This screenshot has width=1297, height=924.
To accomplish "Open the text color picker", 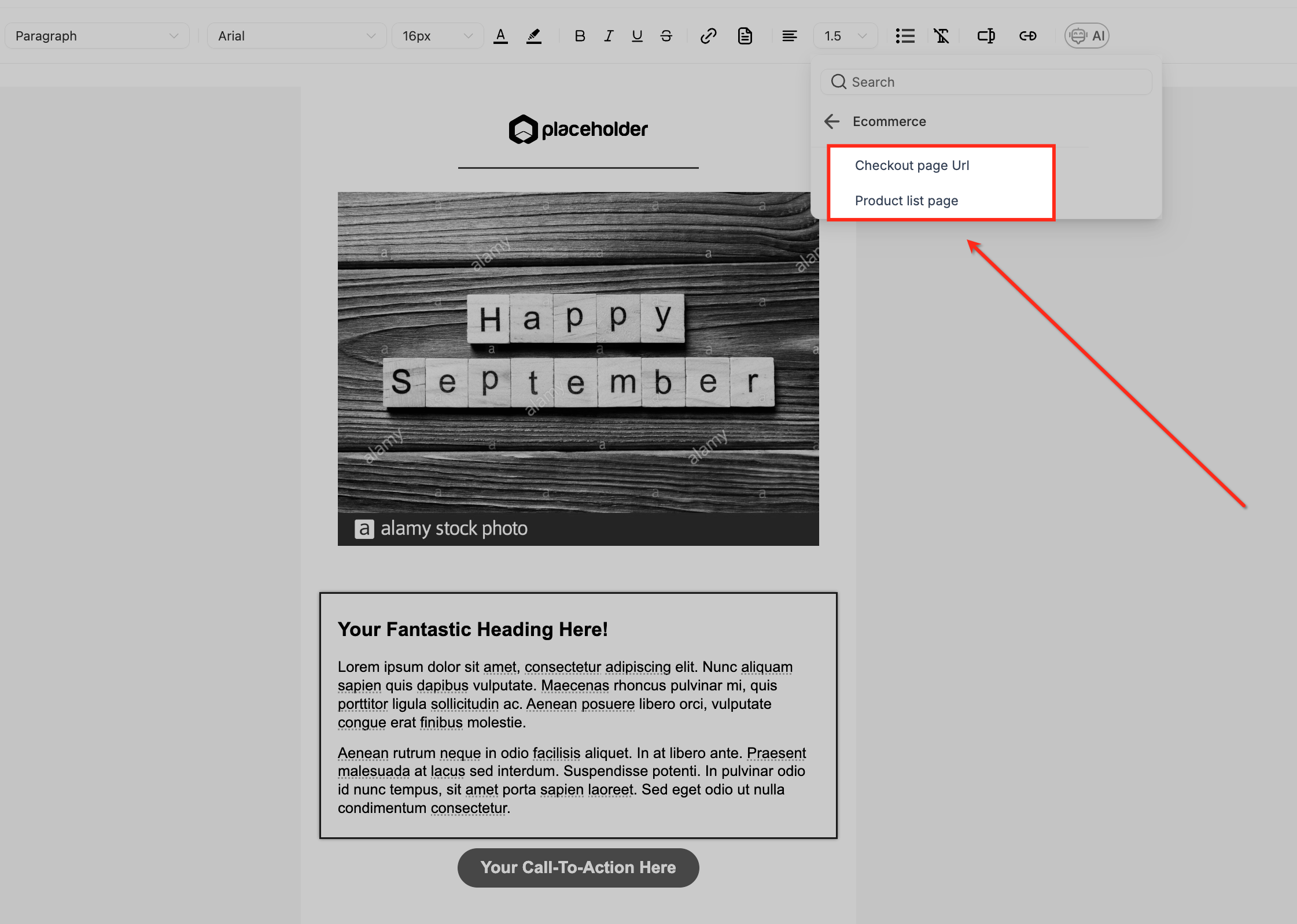I will [500, 36].
